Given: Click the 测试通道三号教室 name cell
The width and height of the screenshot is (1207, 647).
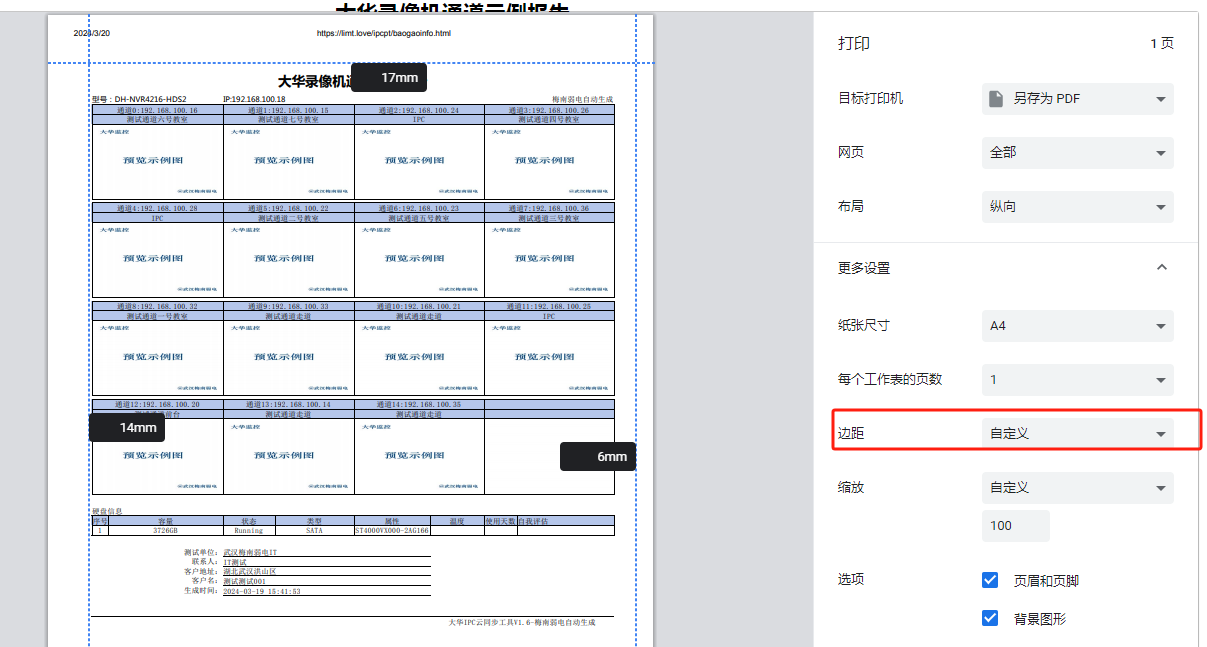Looking at the screenshot, I should click(549, 217).
